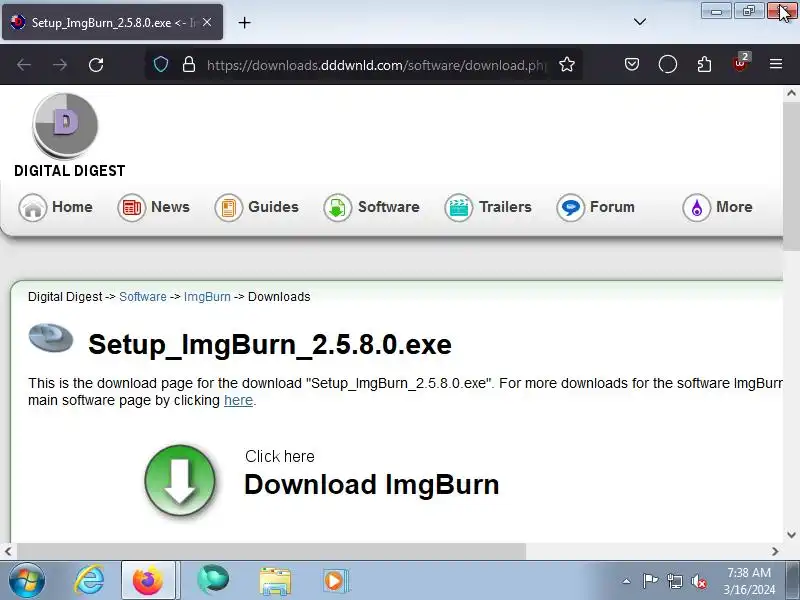Open a new browser tab

click(x=244, y=22)
